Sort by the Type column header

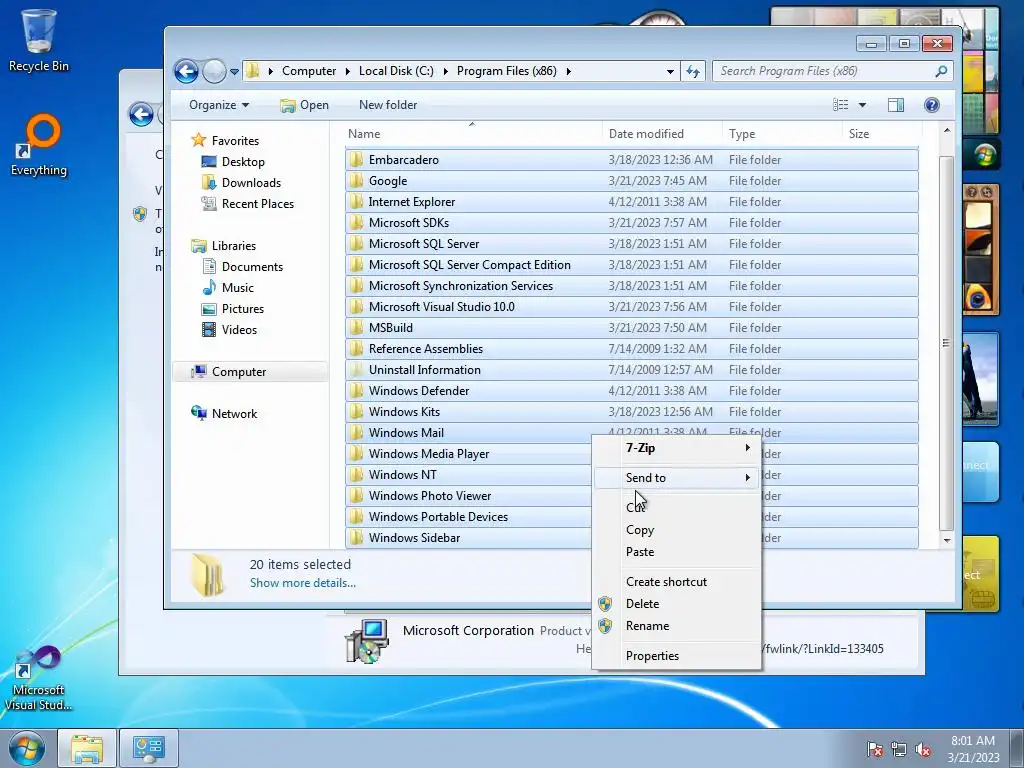coord(783,134)
